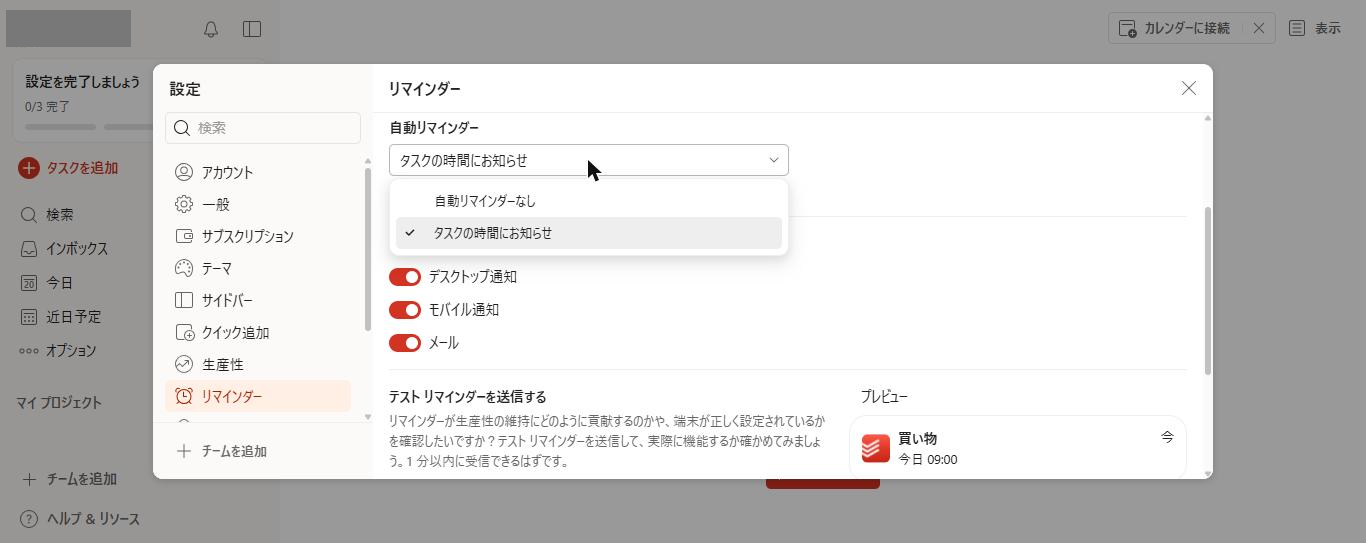Select アカウント settings tab
The height and width of the screenshot is (543, 1366).
258,172
